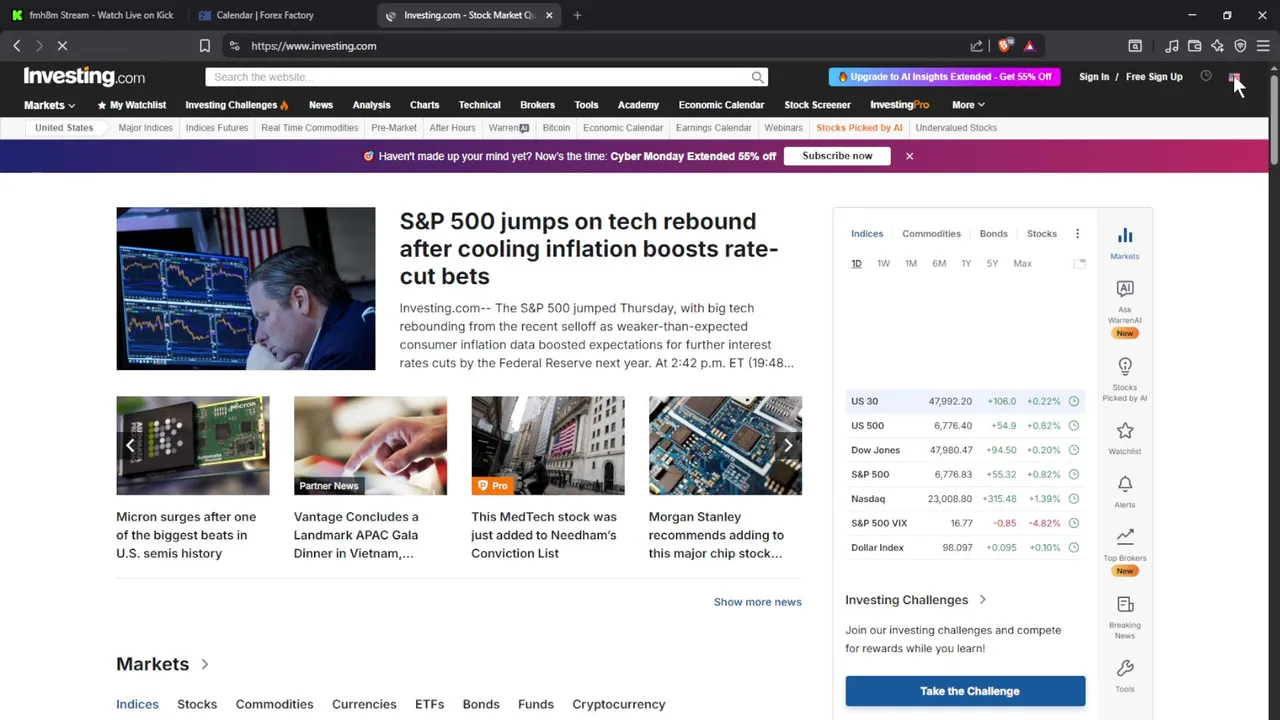Viewport: 1280px width, 720px height.
Task: Click the share page icon in the address bar
Action: click(x=976, y=46)
